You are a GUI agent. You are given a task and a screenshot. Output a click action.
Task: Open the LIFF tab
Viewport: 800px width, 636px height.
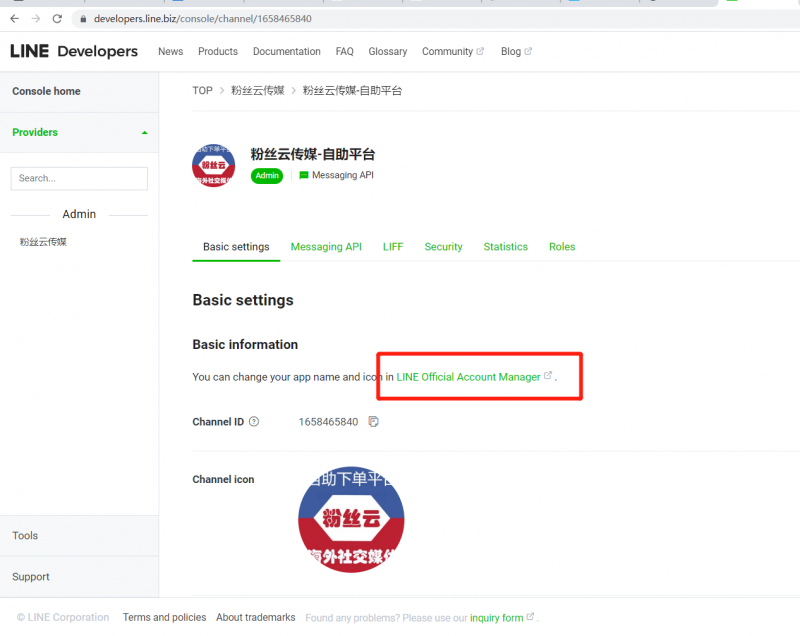pos(393,247)
